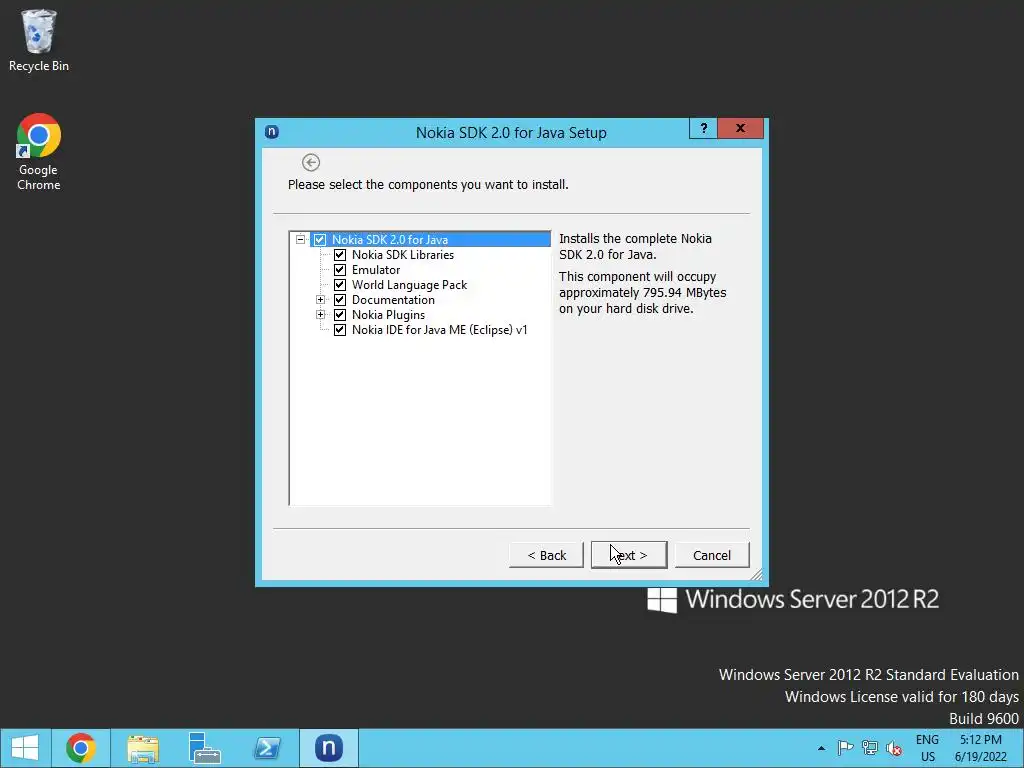The height and width of the screenshot is (768, 1024).
Task: Click the help question mark button
Action: pos(703,128)
